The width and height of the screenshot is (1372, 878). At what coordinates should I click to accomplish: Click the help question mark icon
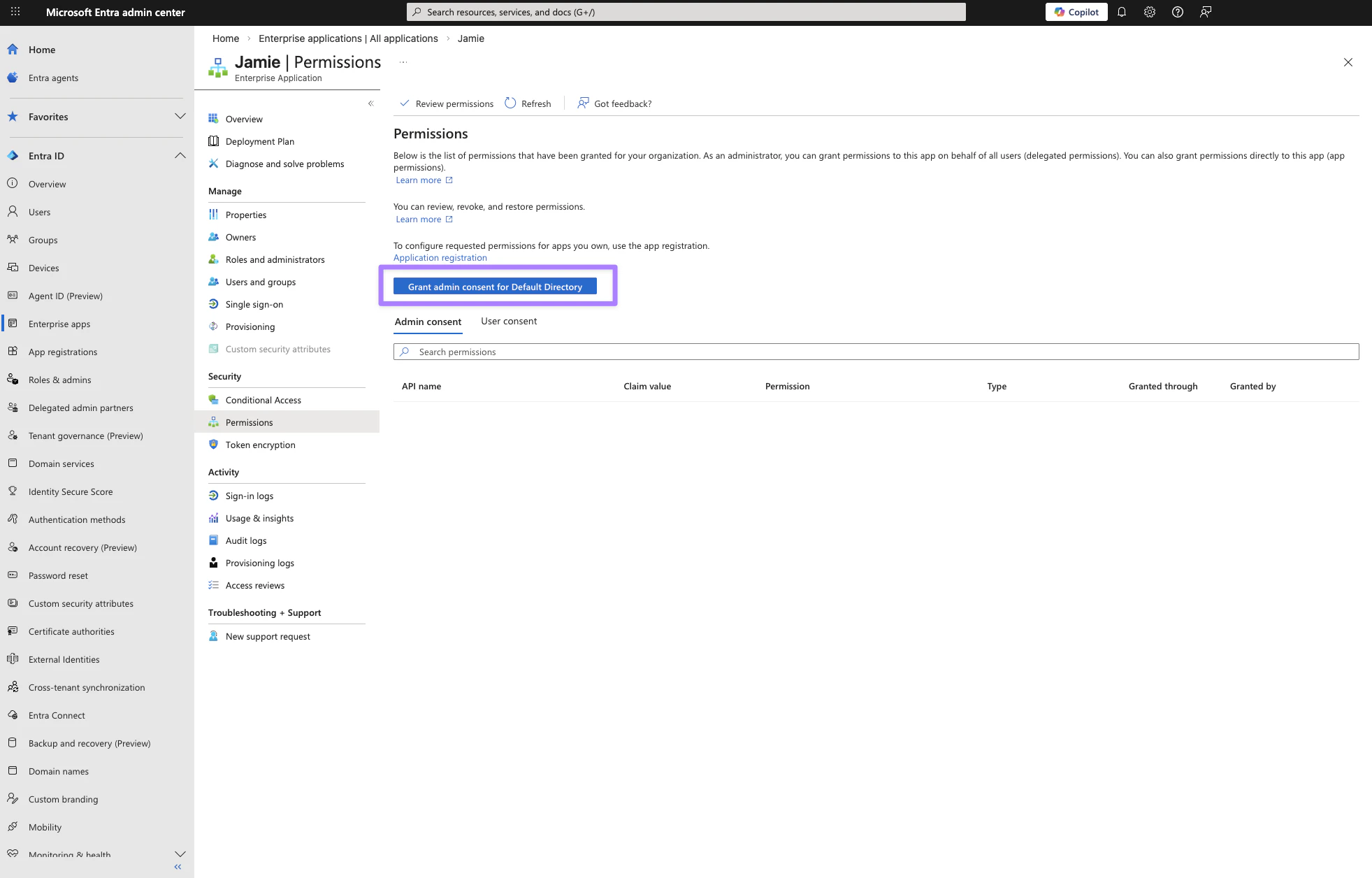pos(1178,12)
